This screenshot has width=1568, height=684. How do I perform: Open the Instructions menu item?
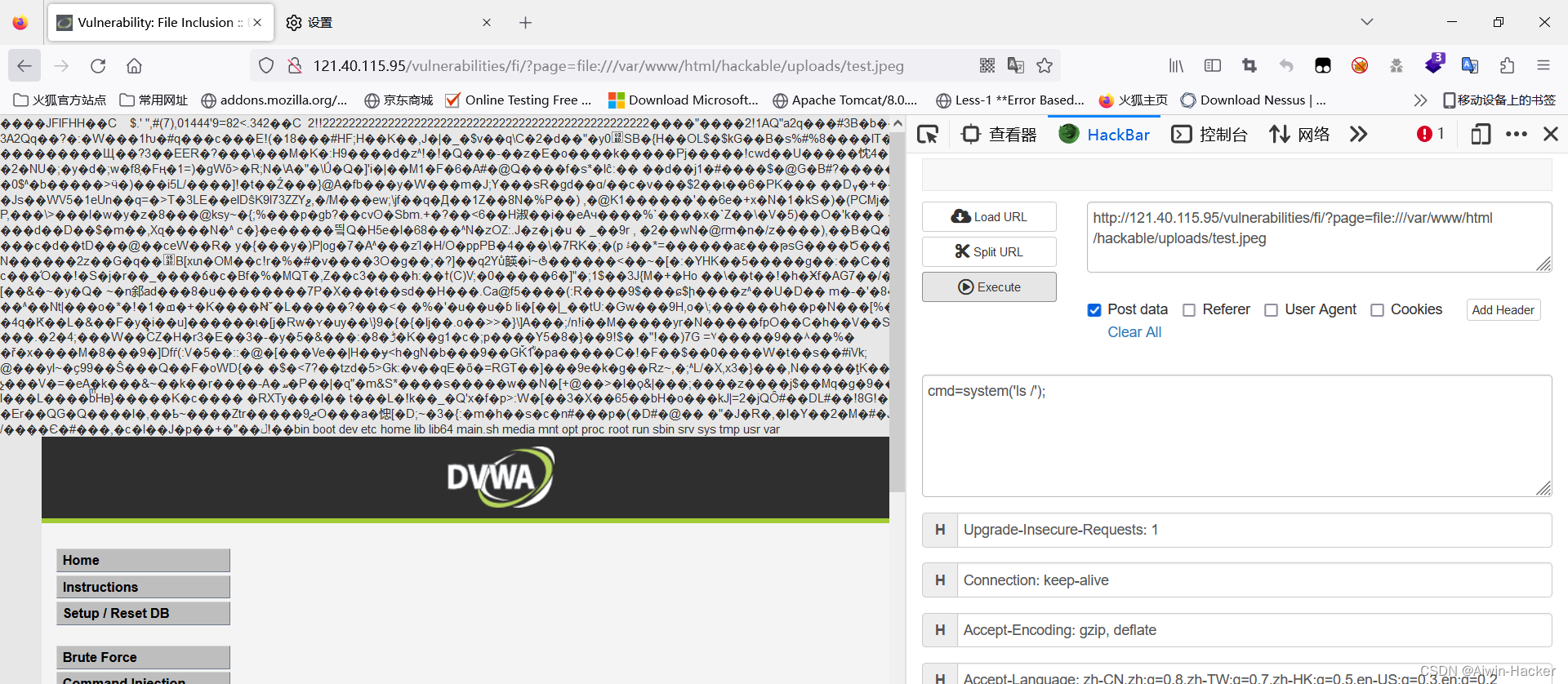pyautogui.click(x=143, y=587)
